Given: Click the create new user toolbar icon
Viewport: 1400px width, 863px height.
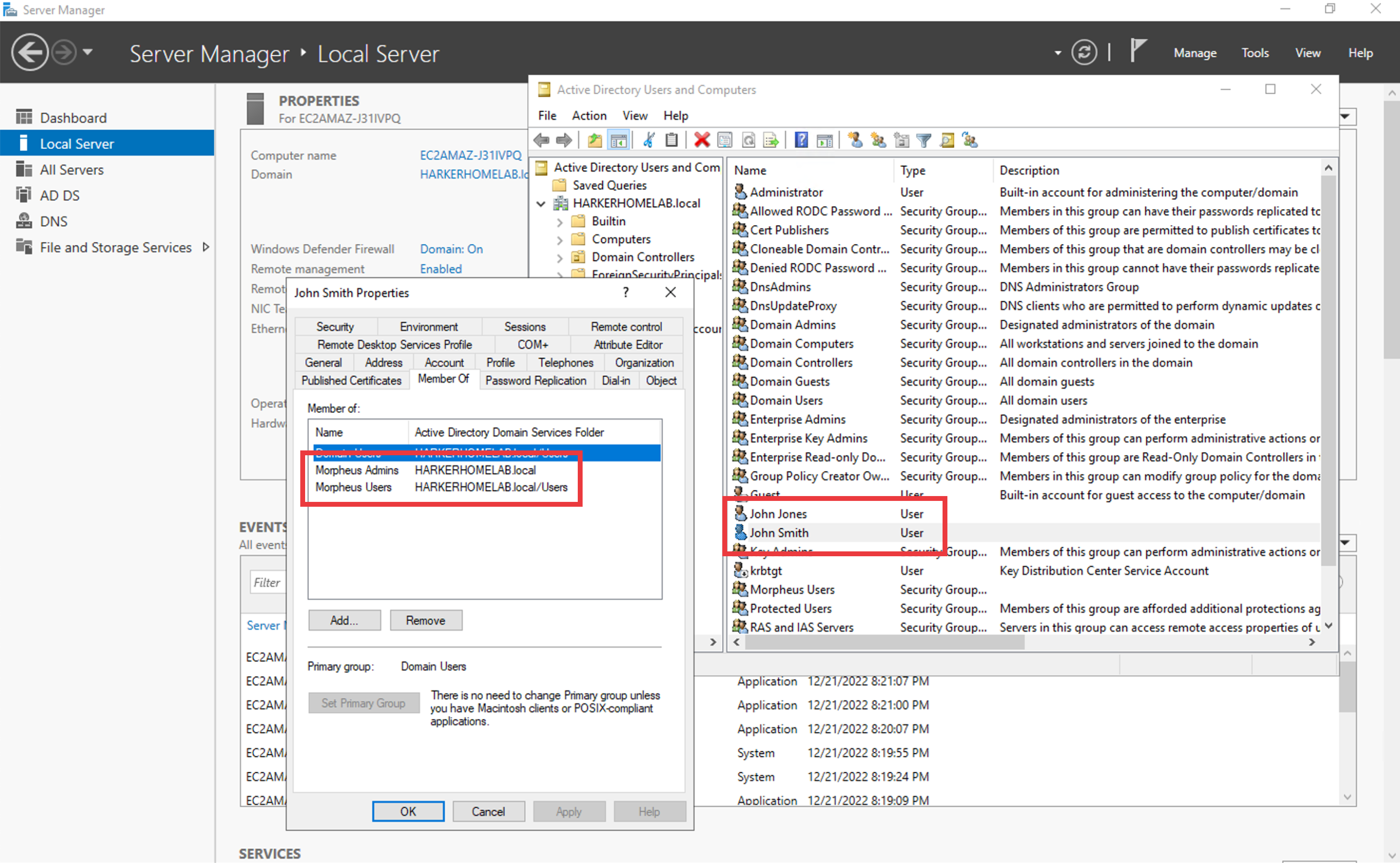Looking at the screenshot, I should [855, 140].
